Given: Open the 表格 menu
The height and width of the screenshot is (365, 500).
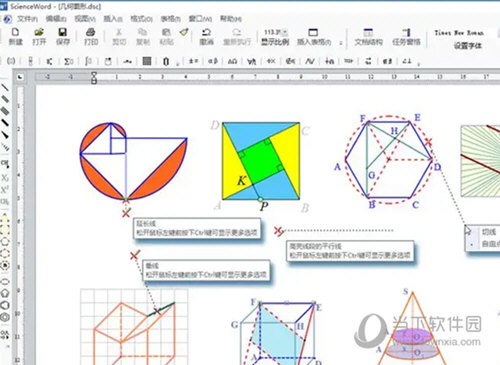Looking at the screenshot, I should (170, 19).
